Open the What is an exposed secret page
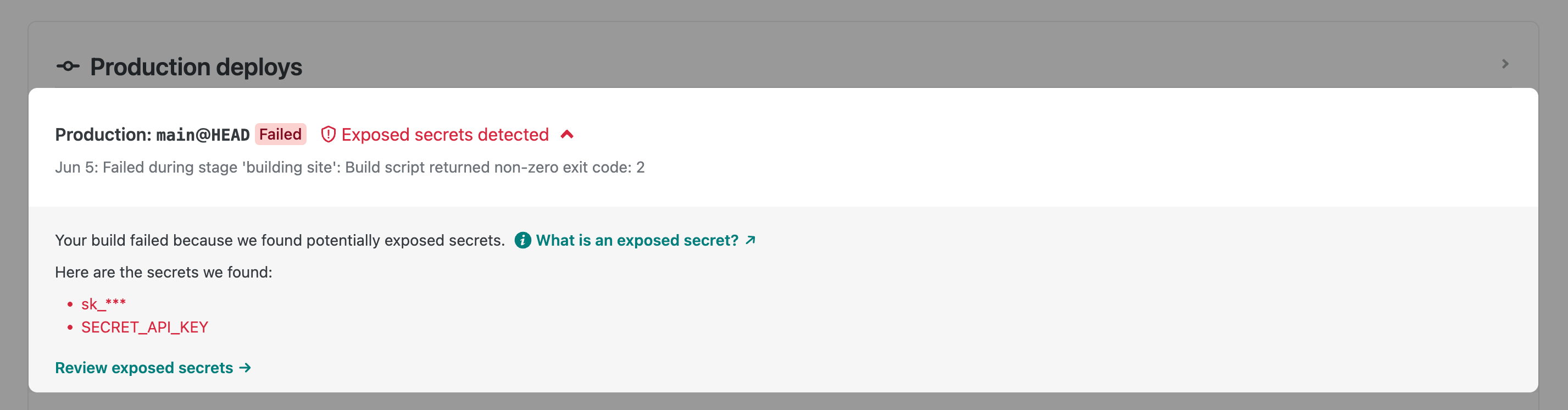This screenshot has height=410, width=1568. [x=638, y=240]
